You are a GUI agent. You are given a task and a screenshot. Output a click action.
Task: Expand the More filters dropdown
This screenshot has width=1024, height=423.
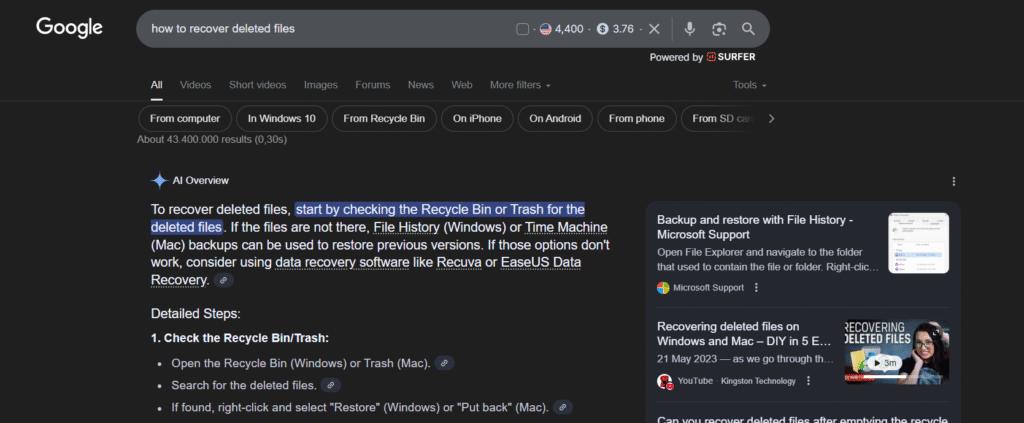coord(520,85)
